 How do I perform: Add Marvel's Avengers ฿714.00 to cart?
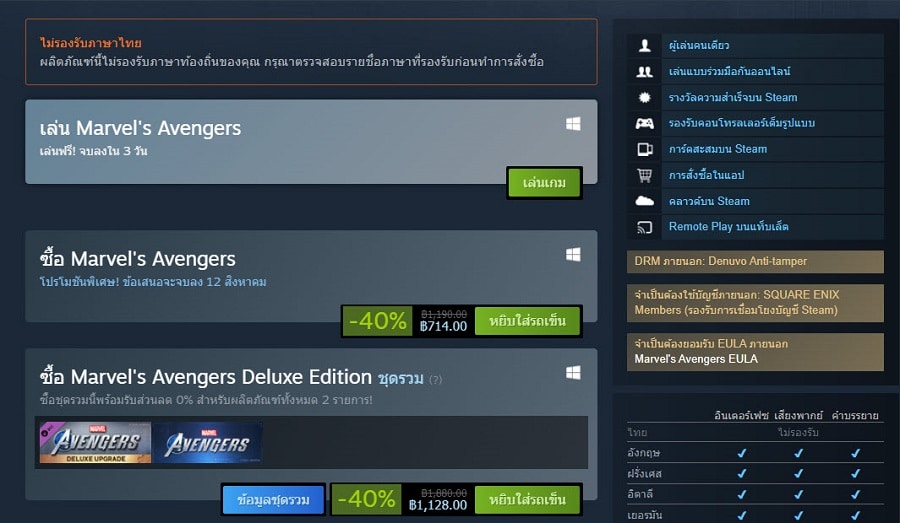coord(527,321)
